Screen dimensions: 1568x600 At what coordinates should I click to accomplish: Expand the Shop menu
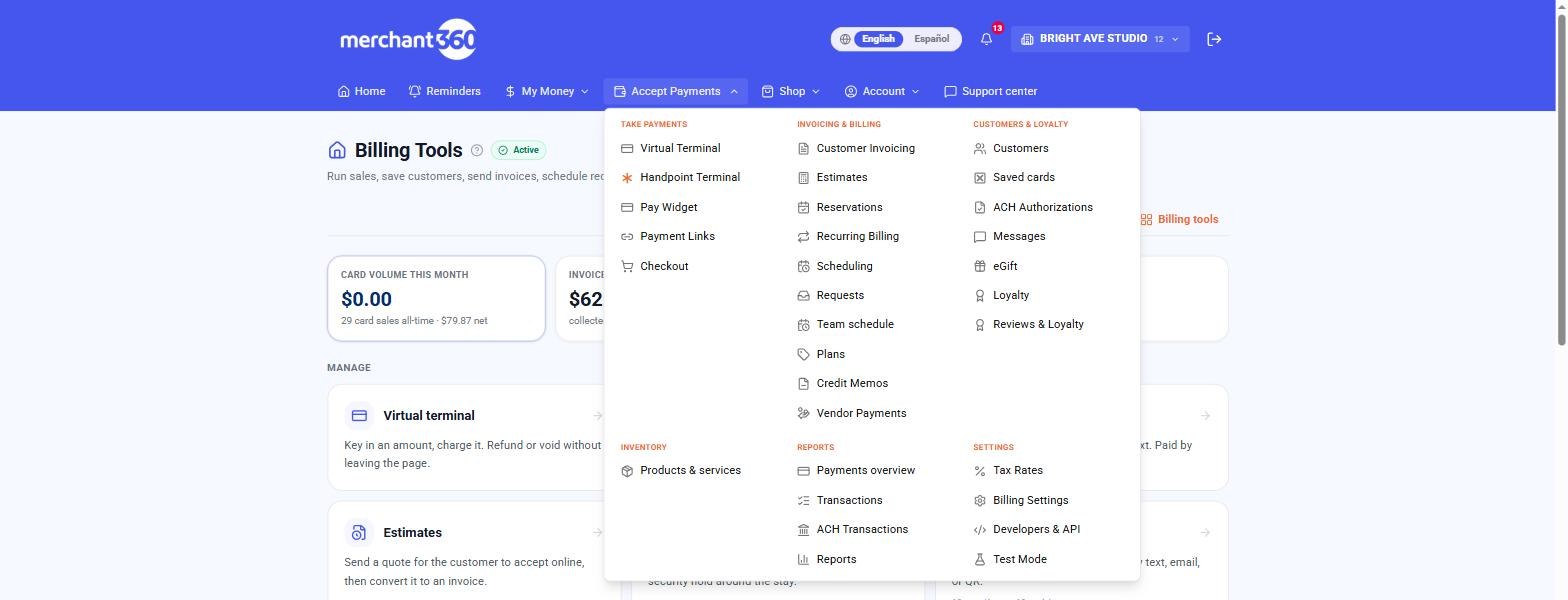(790, 91)
